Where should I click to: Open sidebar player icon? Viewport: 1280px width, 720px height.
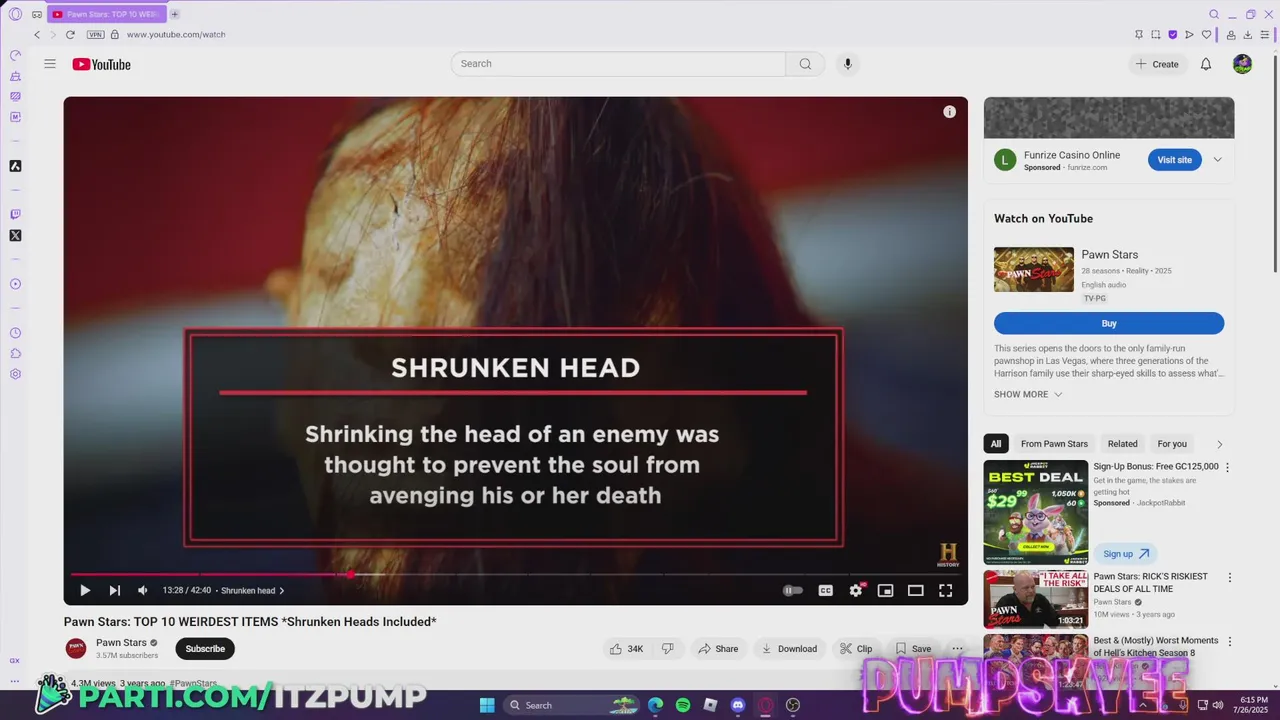[15, 284]
